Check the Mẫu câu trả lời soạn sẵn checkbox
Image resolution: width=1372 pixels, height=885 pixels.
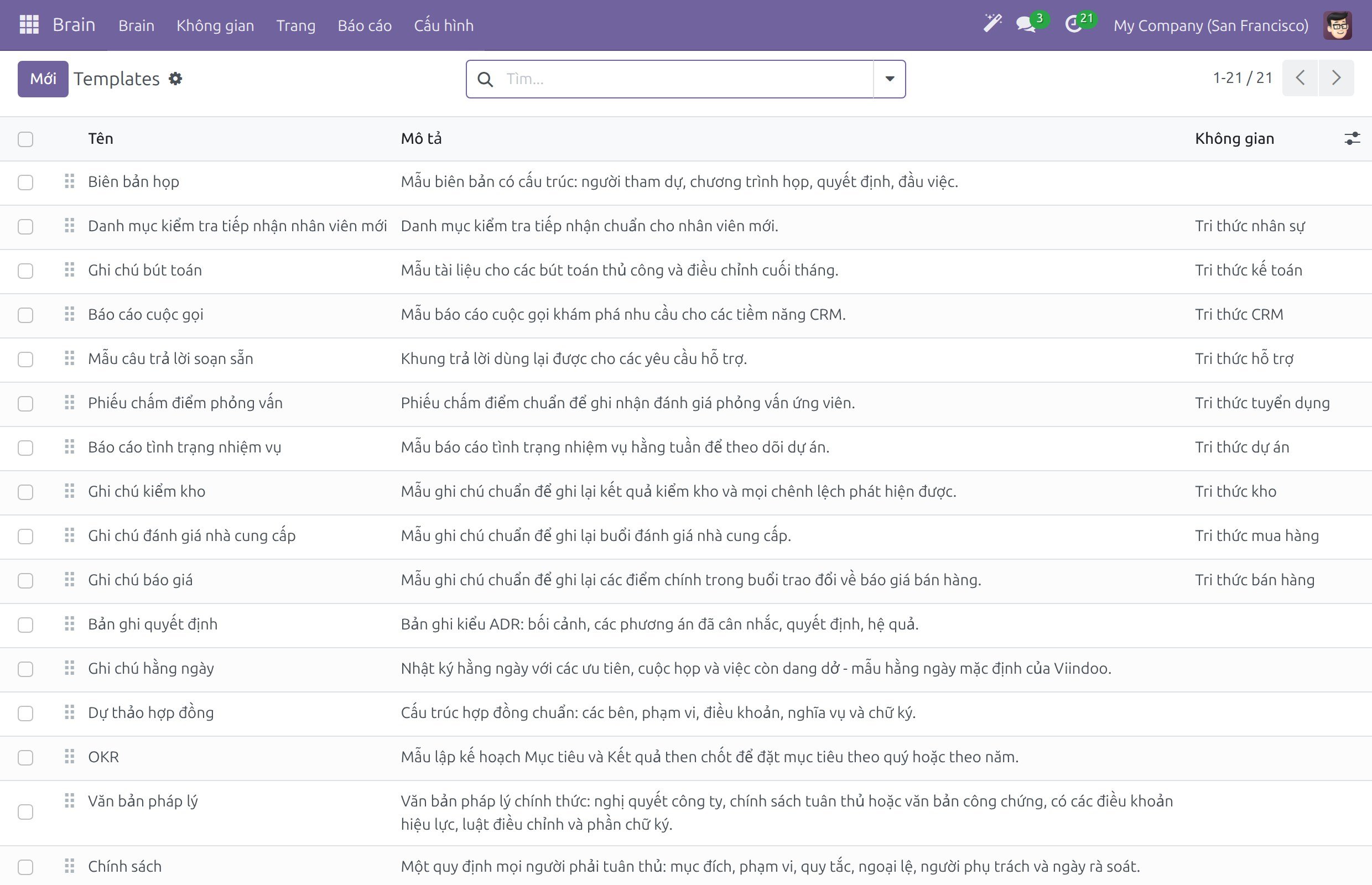[25, 359]
